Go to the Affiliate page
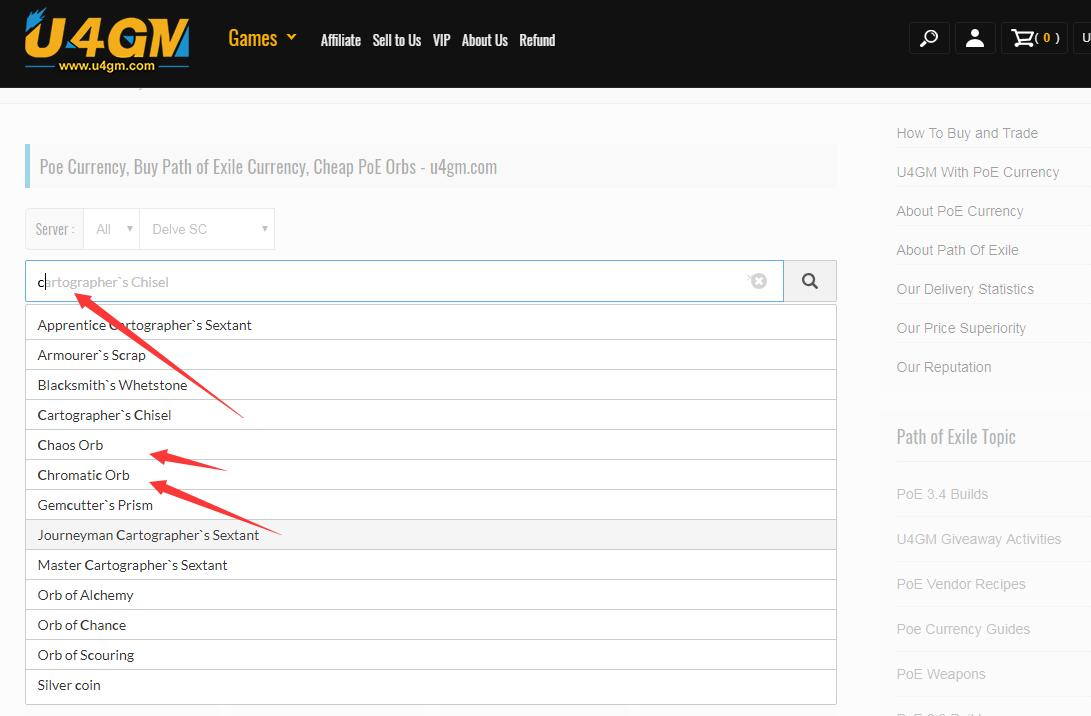Viewport: 1091px width, 716px height. (x=340, y=40)
